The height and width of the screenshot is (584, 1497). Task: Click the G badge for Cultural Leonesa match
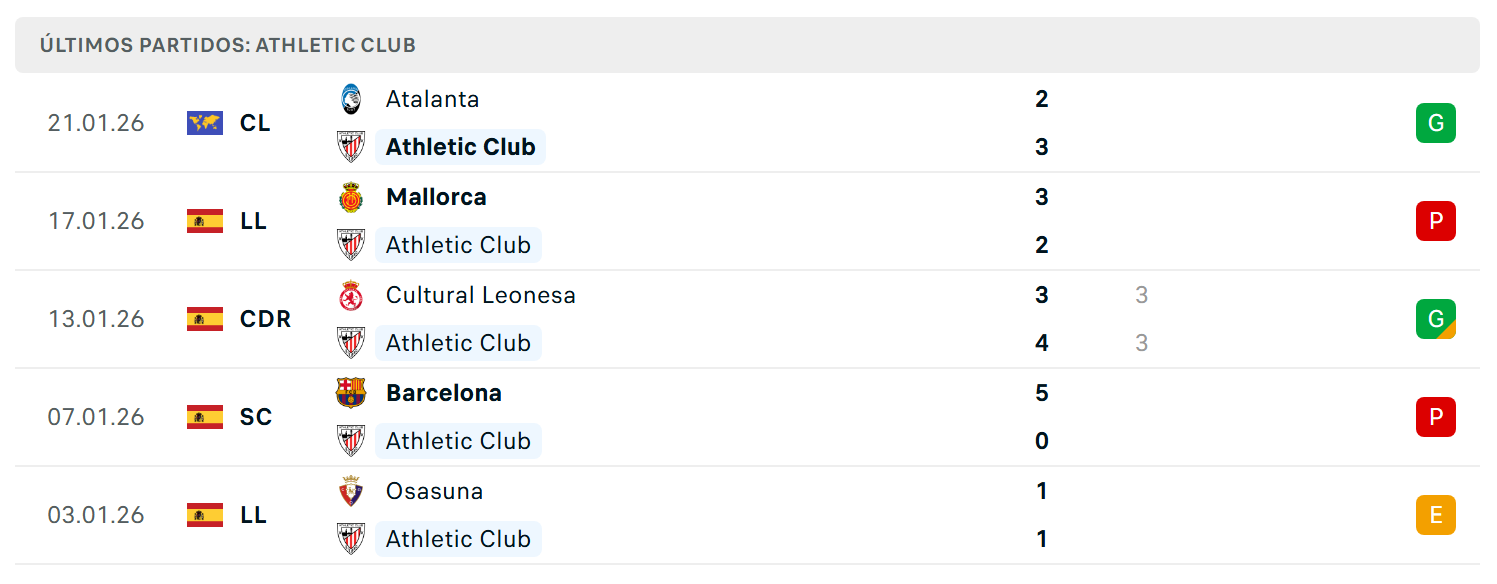pyautogui.click(x=1436, y=319)
